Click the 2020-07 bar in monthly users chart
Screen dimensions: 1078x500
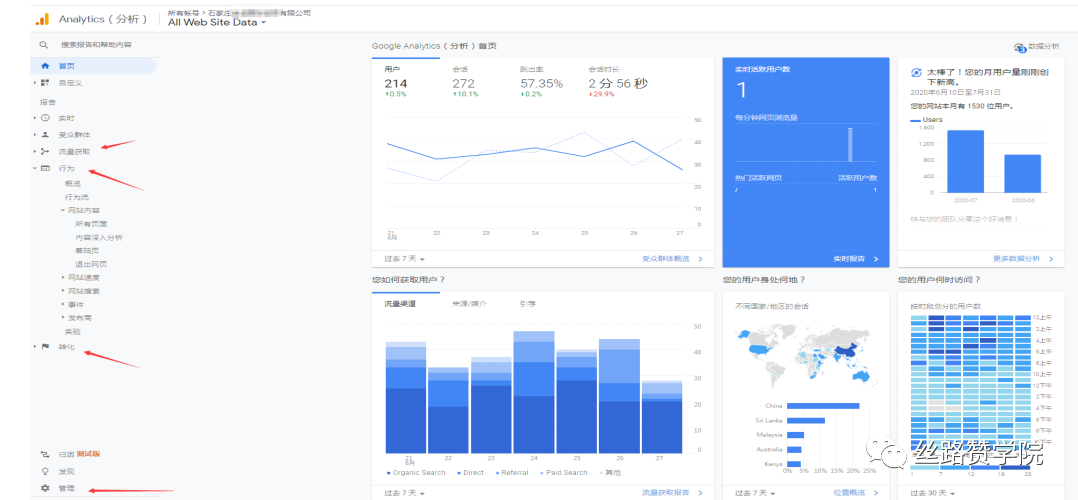[x=965, y=162]
